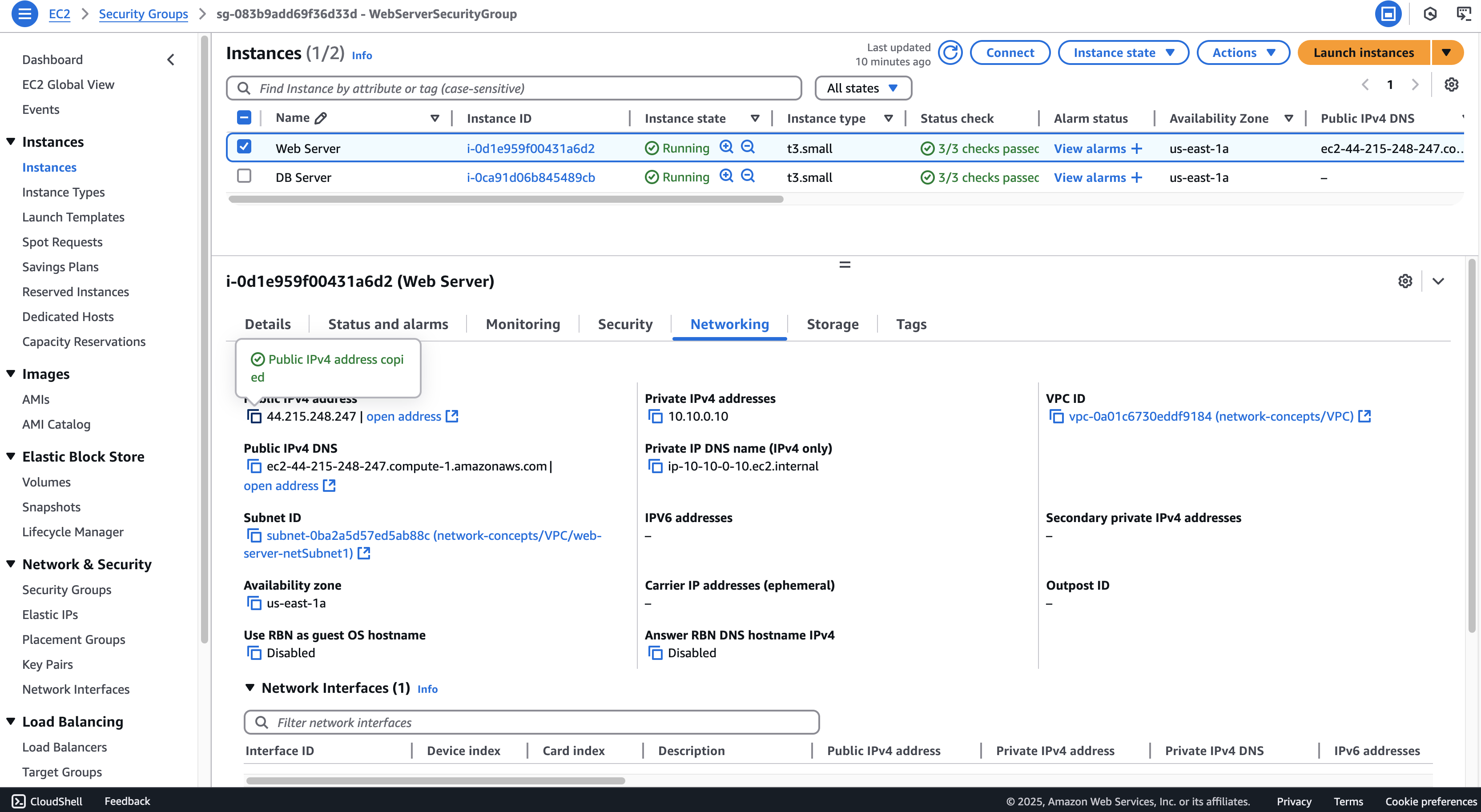The height and width of the screenshot is (812, 1481).
Task: Copy private IP DNS name ip-10-10-0-10
Action: pyautogui.click(x=656, y=466)
